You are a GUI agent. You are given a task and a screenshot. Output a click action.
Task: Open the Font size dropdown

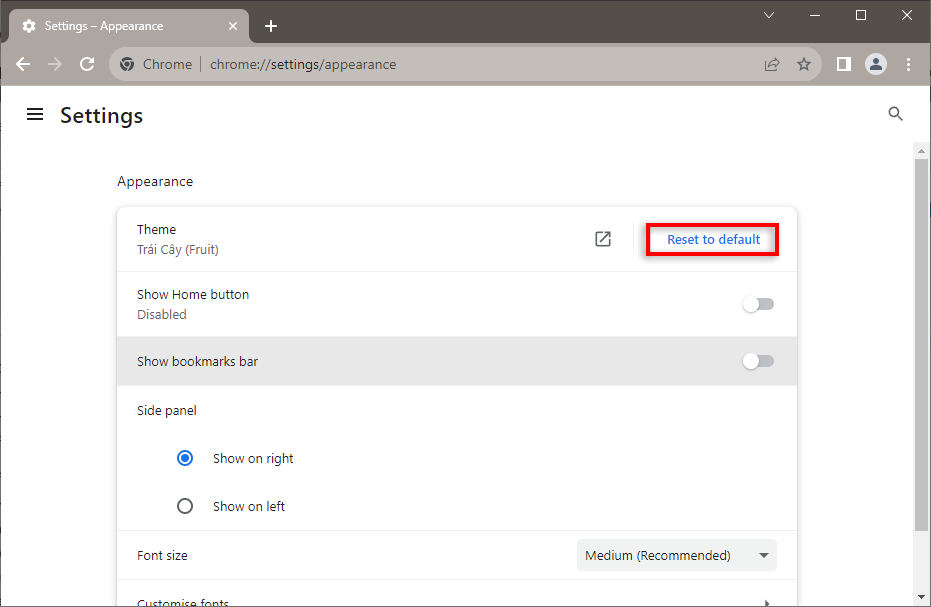click(676, 555)
